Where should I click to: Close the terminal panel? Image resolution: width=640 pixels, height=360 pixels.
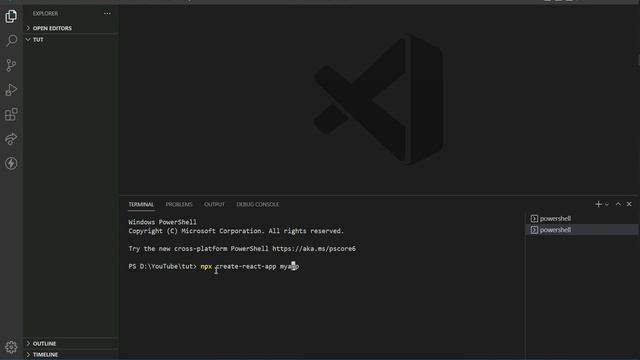pos(629,204)
